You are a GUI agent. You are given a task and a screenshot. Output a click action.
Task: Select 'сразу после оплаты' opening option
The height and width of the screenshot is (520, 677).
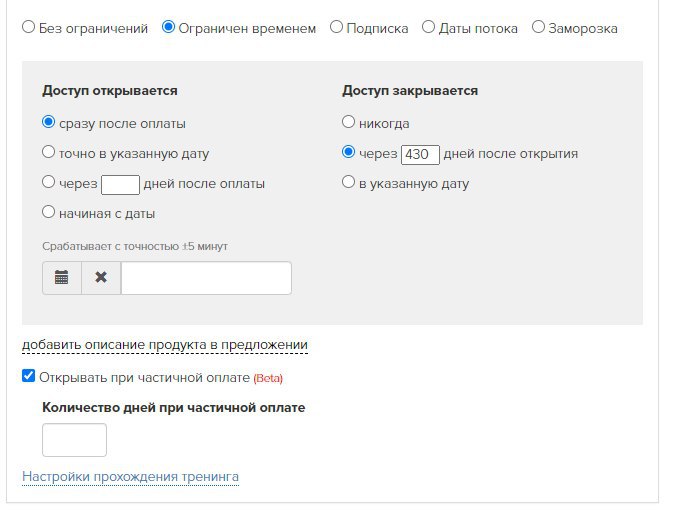tap(48, 122)
